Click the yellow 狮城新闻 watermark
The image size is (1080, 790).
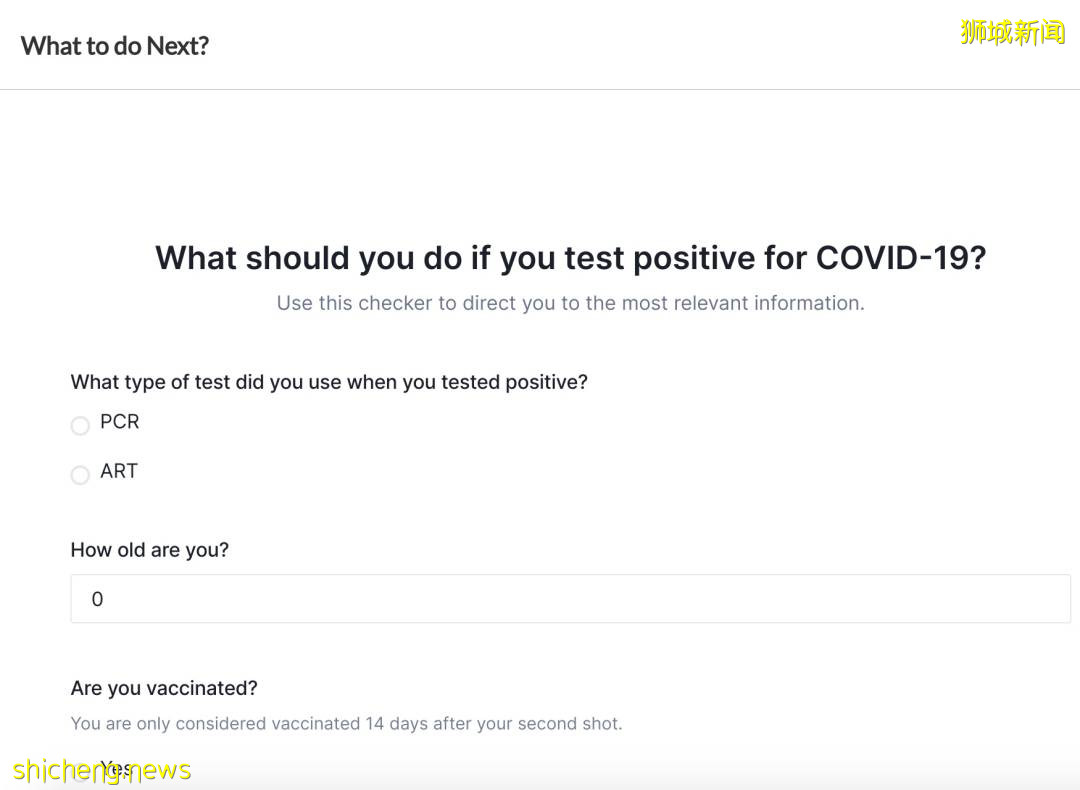[1012, 32]
